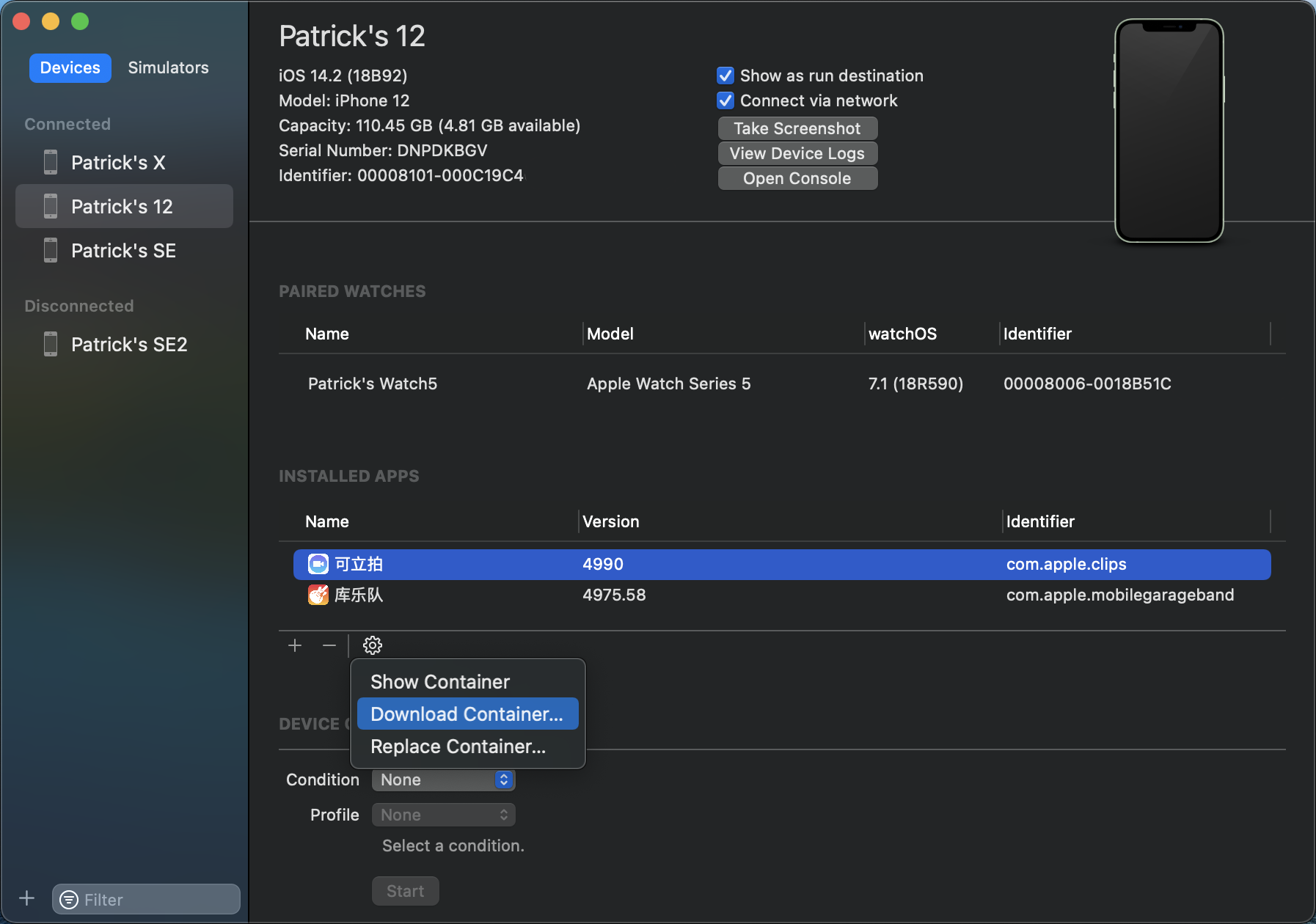Open the Profile dropdown
The image size is (1316, 924).
pyautogui.click(x=443, y=815)
